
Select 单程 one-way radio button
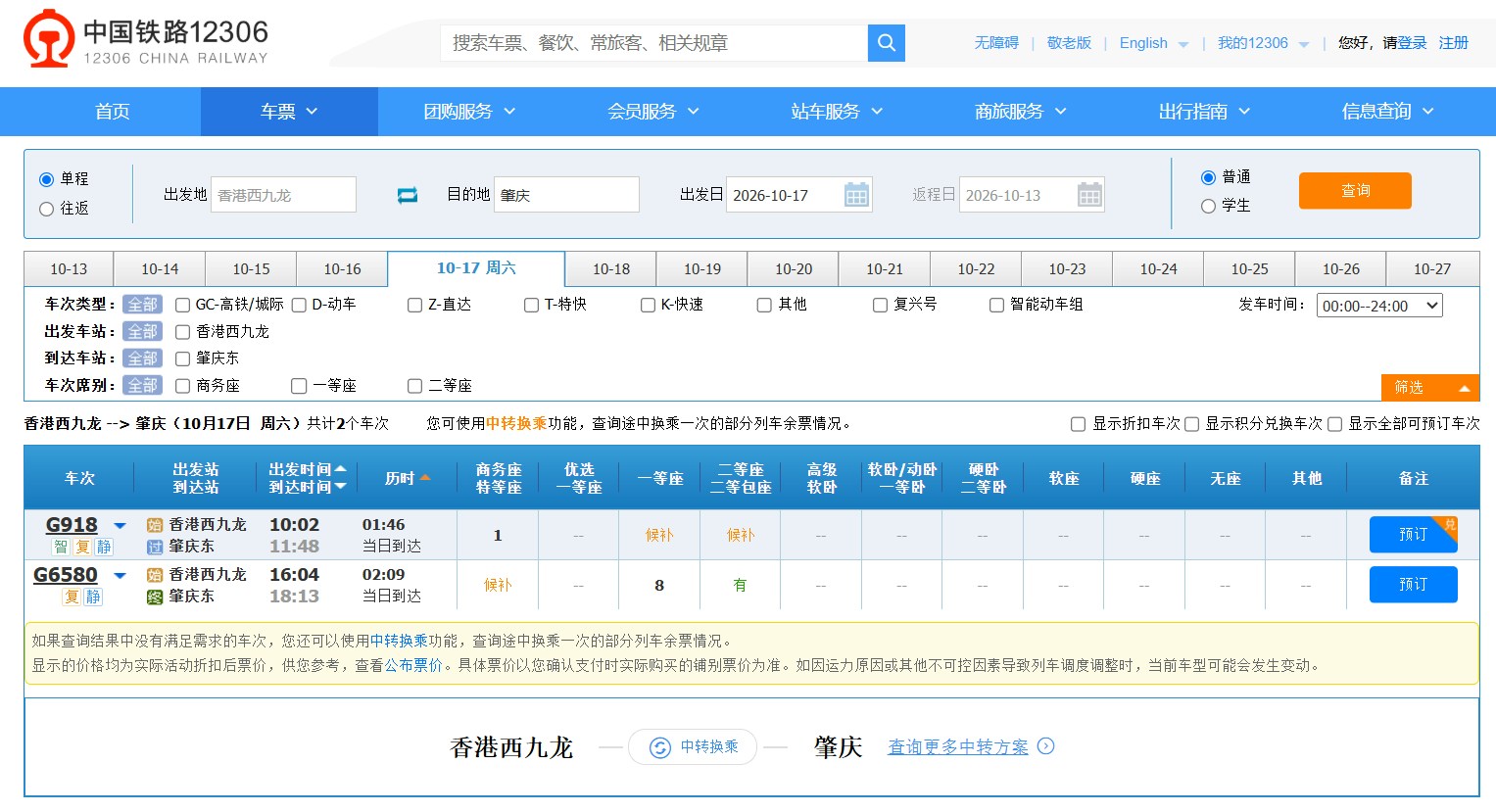coord(46,179)
